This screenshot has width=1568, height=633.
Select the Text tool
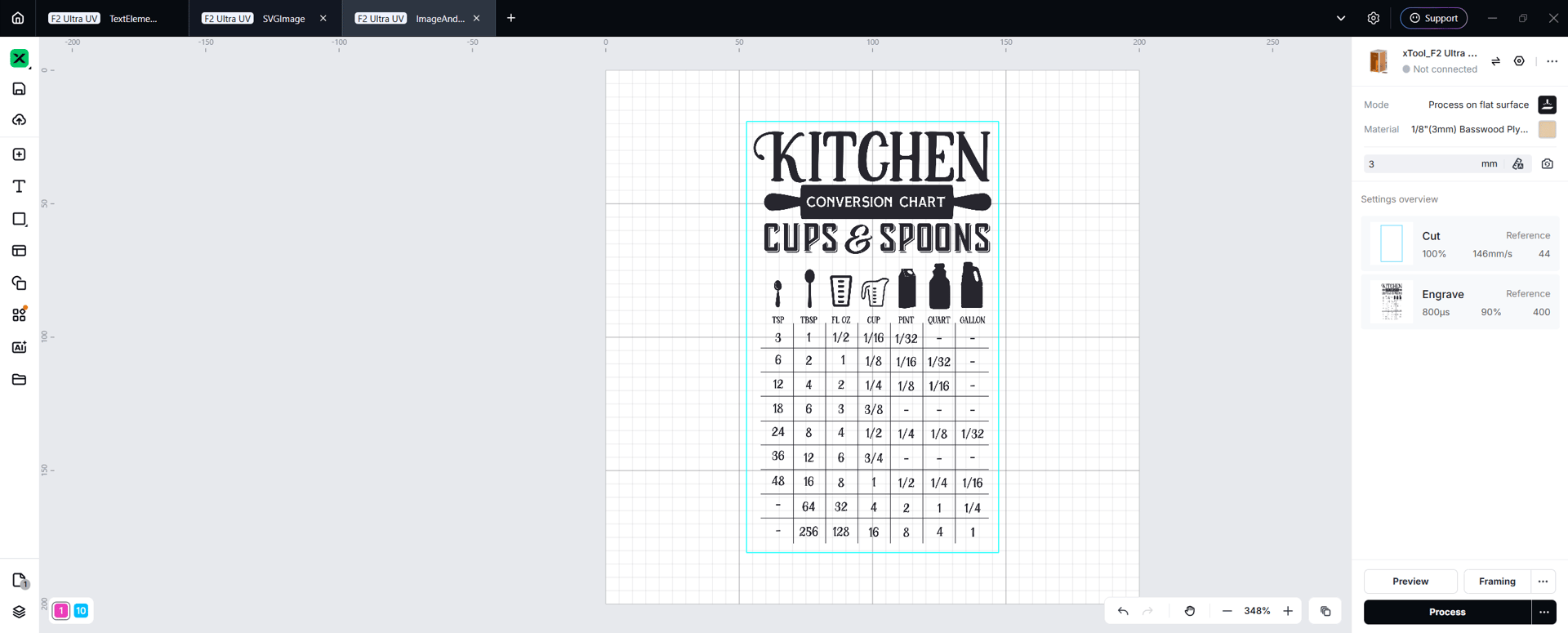pos(20,187)
